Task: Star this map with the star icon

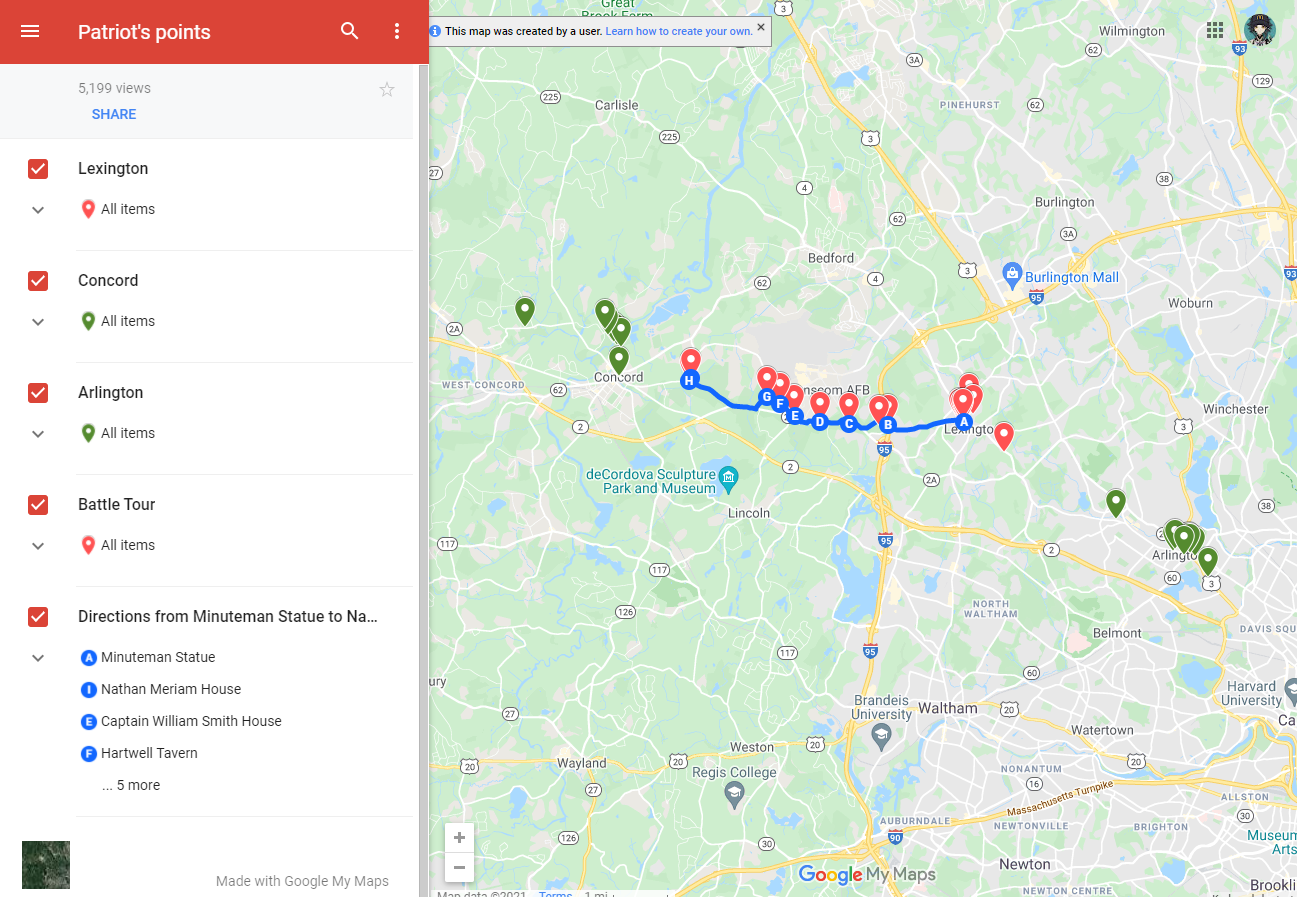Action: pyautogui.click(x=387, y=89)
